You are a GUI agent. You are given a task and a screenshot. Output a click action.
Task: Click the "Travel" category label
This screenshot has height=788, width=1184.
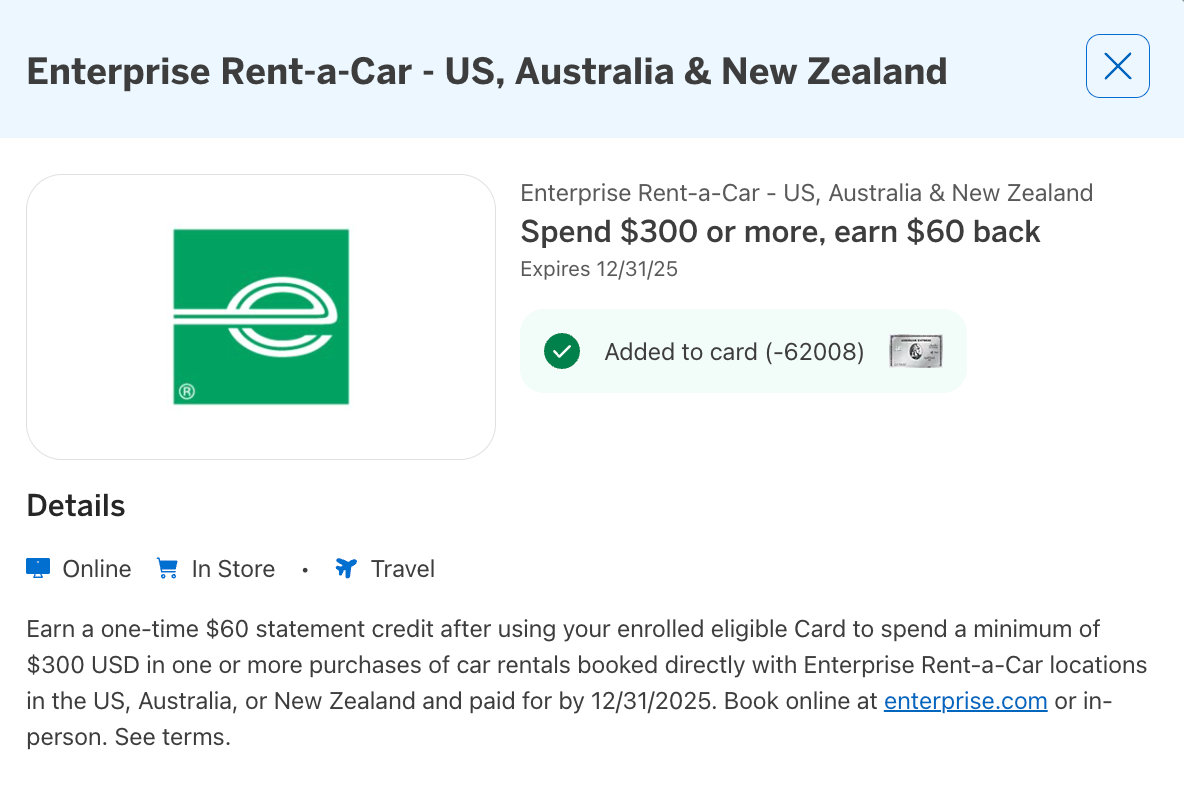(x=403, y=569)
